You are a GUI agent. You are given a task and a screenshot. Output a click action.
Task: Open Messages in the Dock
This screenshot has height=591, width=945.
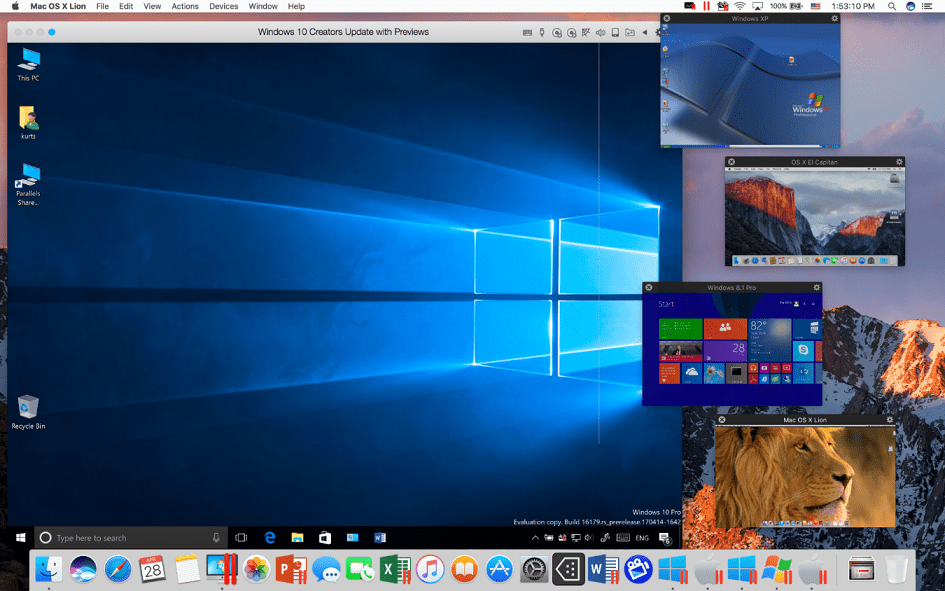coord(326,569)
